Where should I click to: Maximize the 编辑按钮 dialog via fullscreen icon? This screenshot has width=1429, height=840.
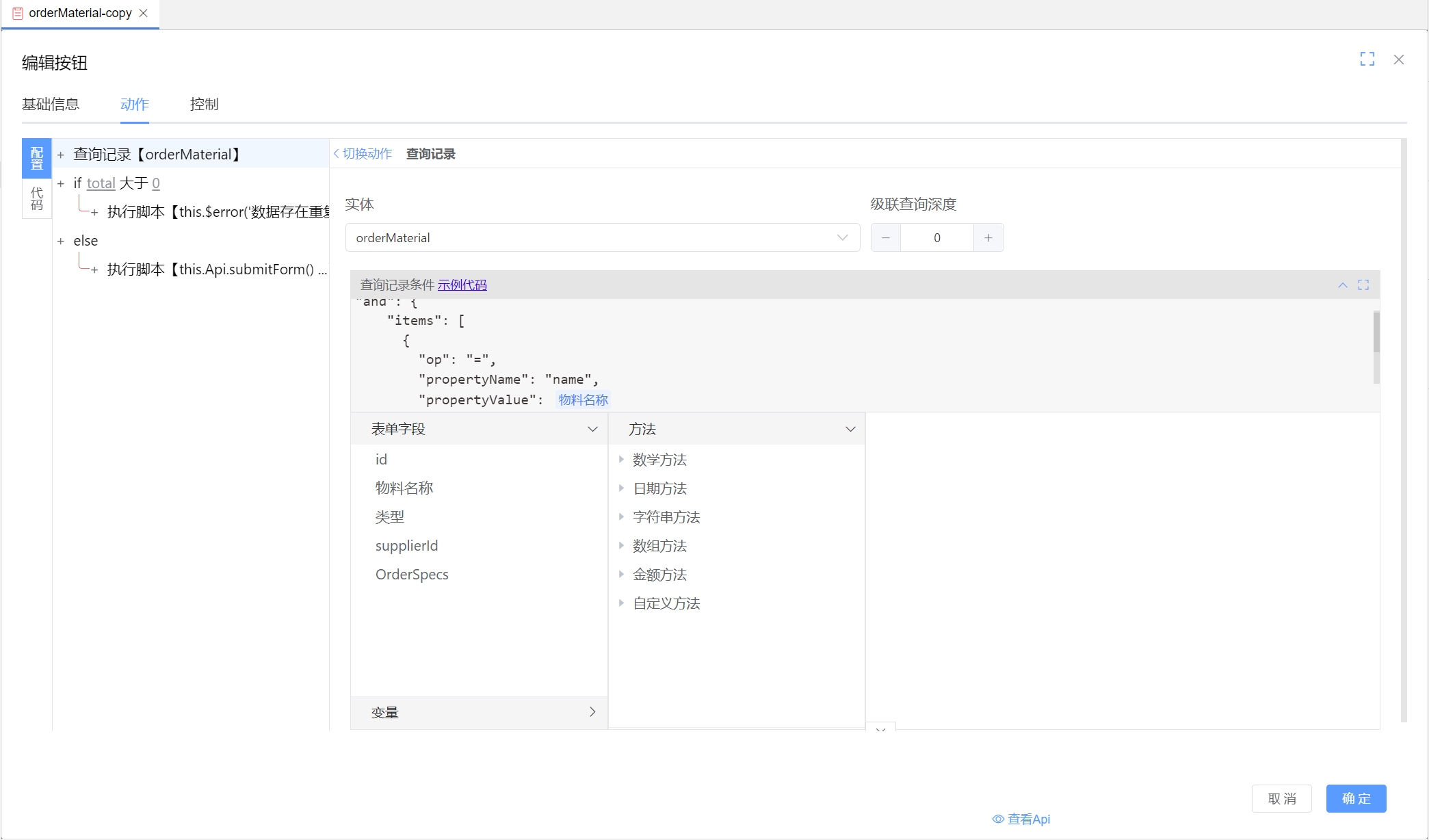point(1367,60)
